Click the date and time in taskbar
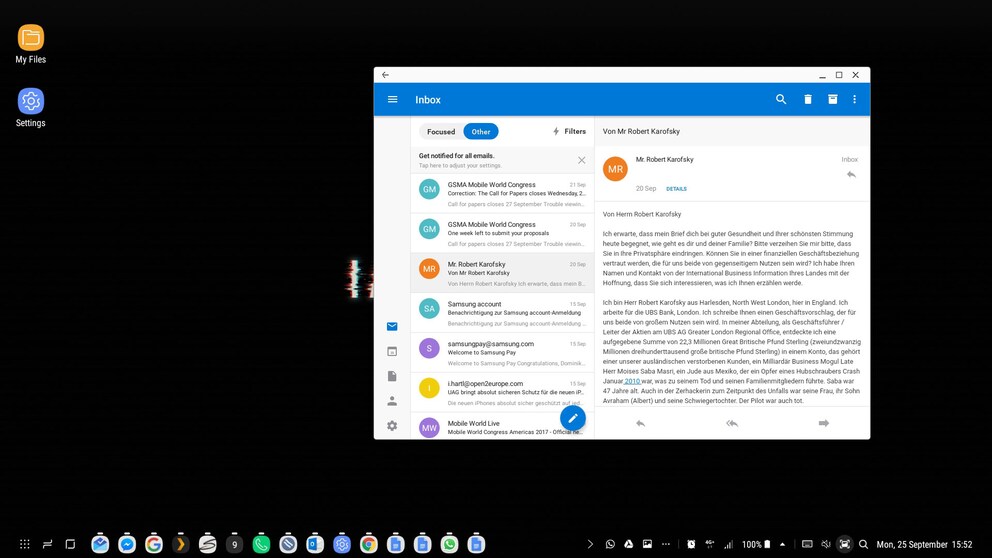 (x=924, y=544)
